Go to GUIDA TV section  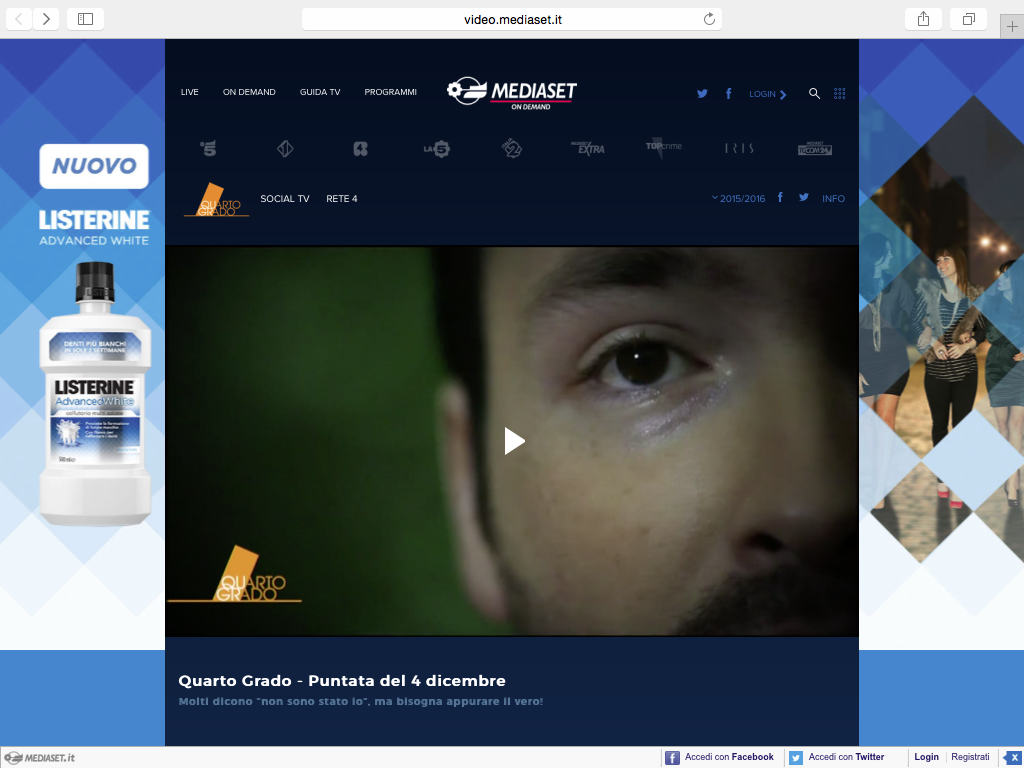coord(320,92)
